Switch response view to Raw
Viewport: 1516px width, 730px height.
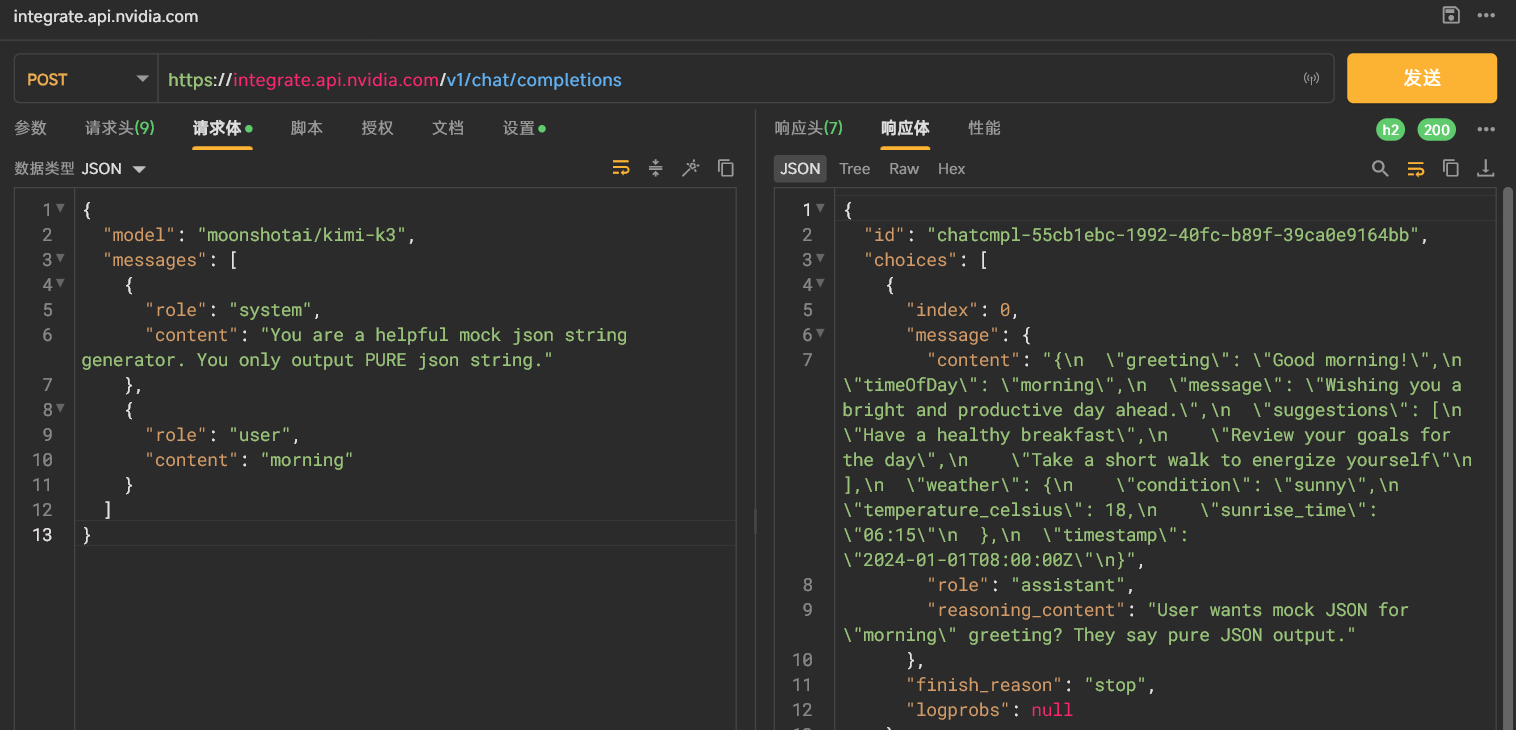pos(904,169)
